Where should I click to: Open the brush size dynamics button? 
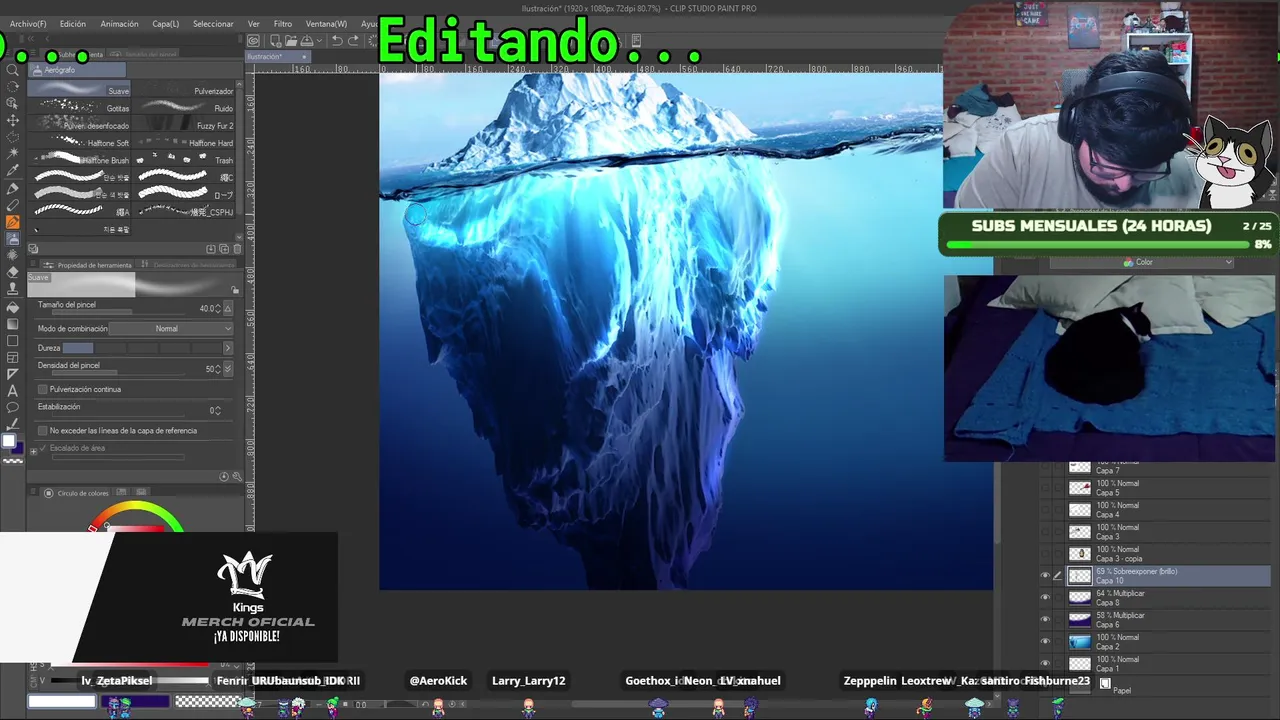tap(228, 308)
